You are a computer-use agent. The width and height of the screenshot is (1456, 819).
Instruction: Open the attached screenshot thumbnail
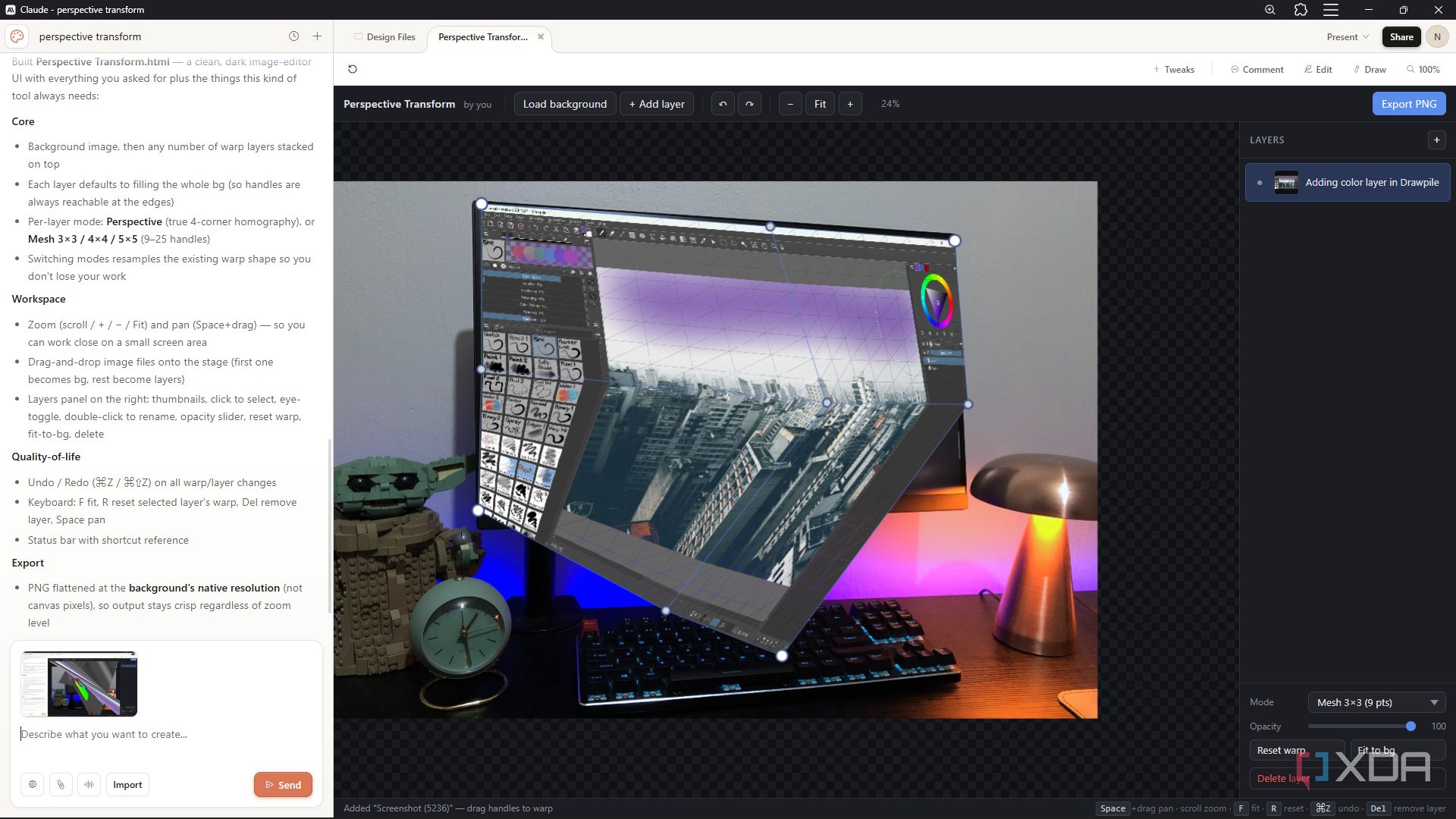coord(80,683)
